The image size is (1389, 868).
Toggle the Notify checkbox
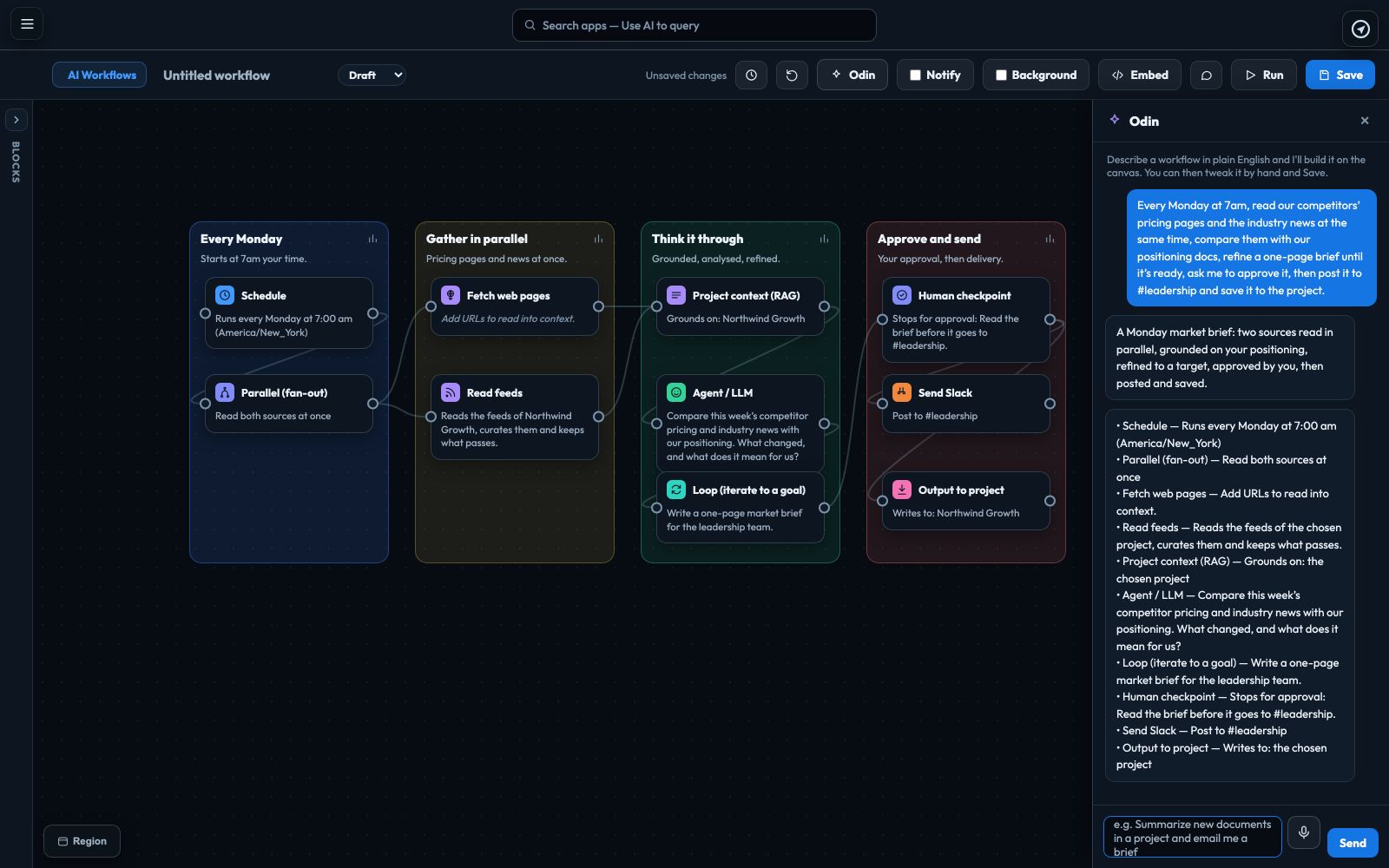click(x=915, y=76)
